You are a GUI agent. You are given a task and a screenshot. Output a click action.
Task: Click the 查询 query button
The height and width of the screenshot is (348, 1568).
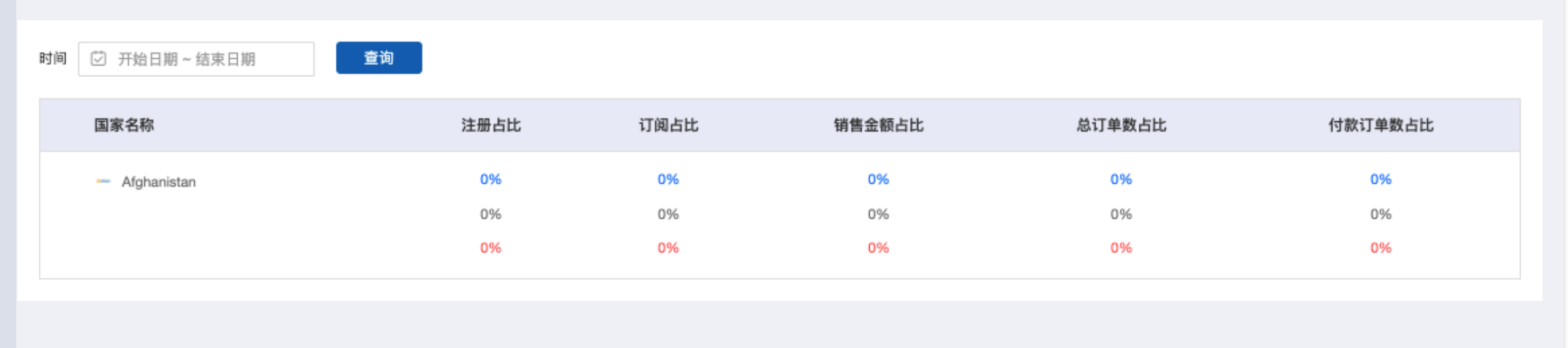tap(379, 58)
